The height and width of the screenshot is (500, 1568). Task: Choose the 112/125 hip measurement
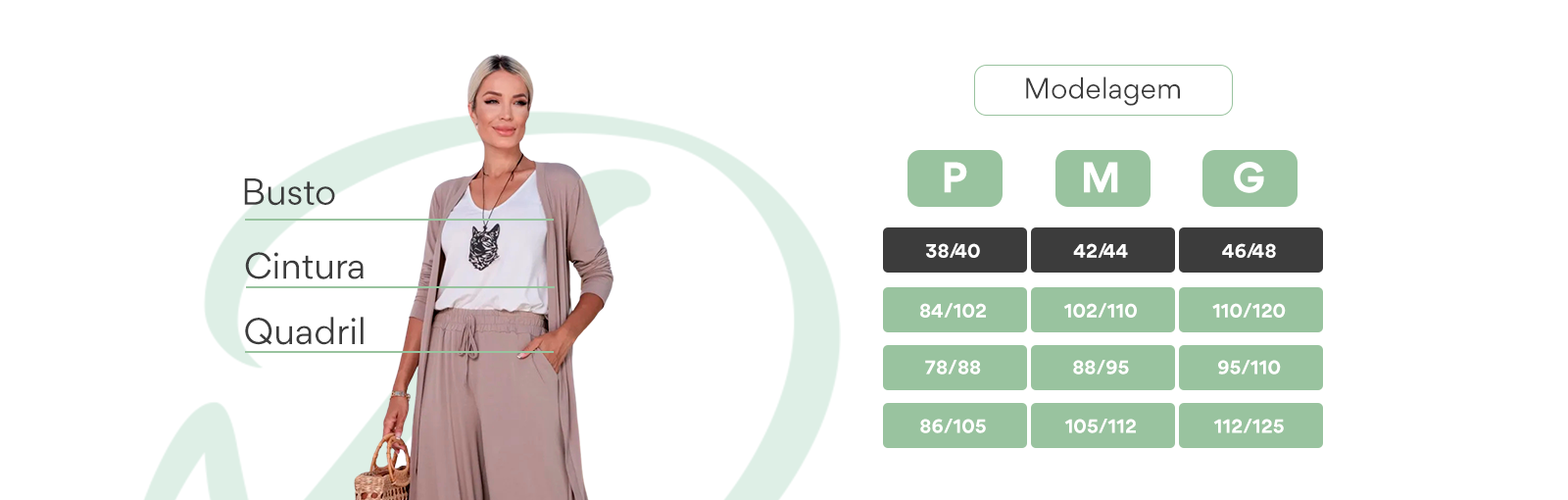[x=1250, y=425]
